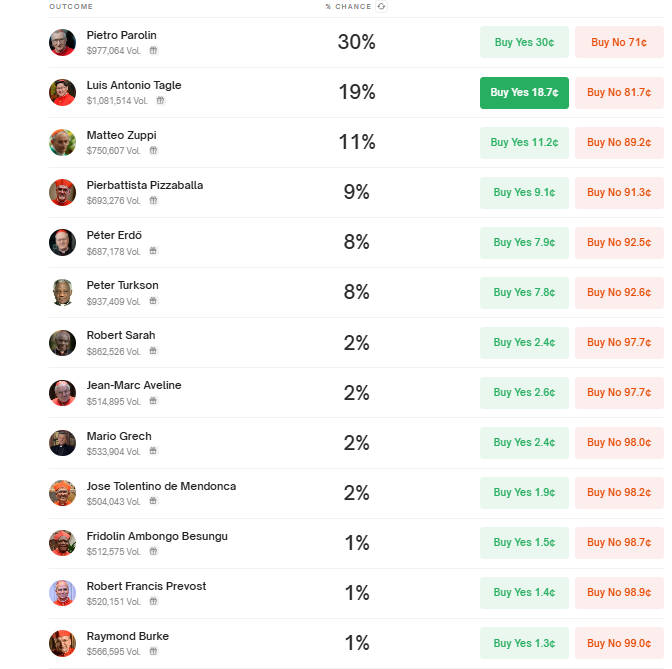Open Pietro Parolin's avatar photo
Image resolution: width=672 pixels, height=669 pixels.
[62, 42]
